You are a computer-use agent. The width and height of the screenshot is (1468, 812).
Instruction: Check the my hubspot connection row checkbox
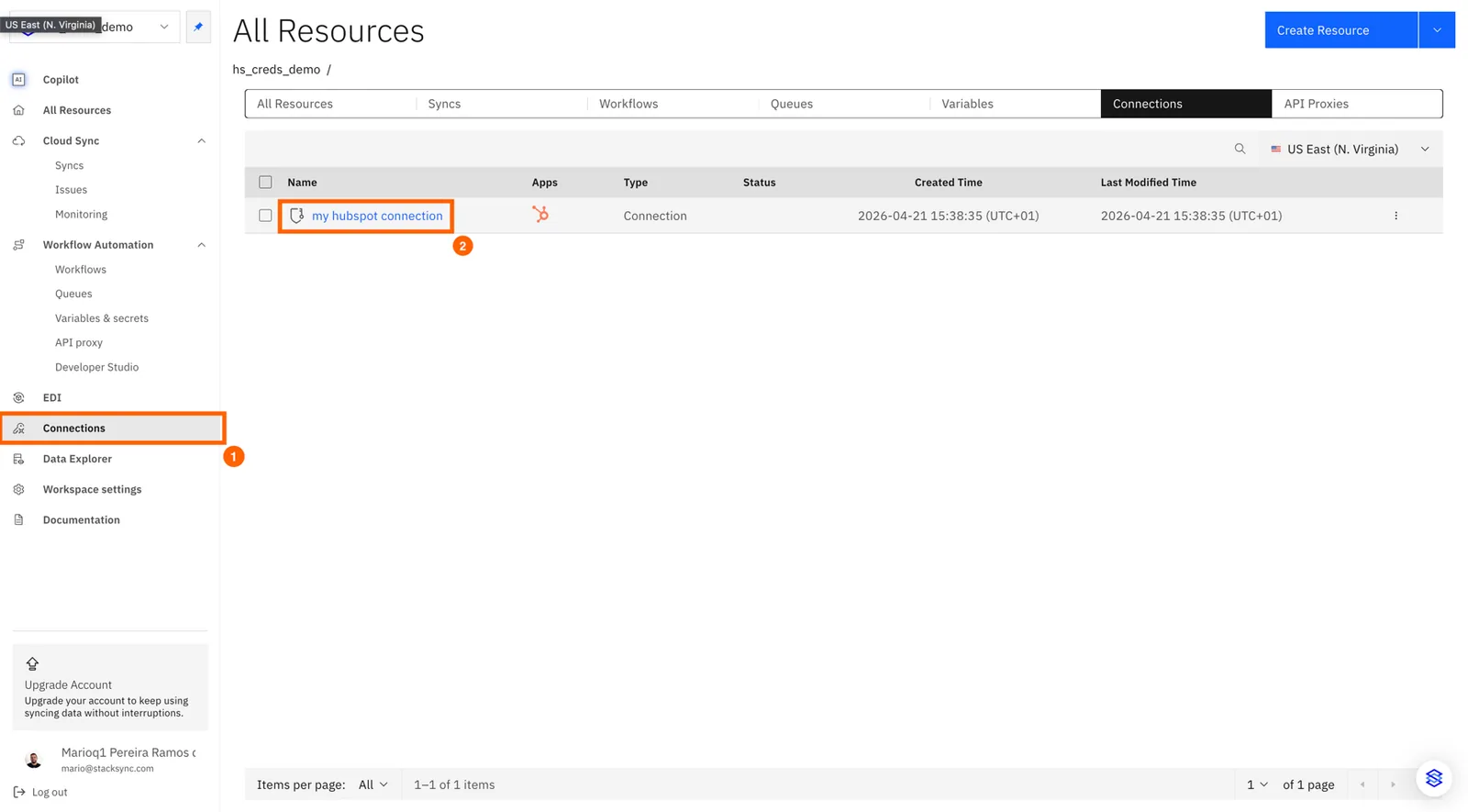[x=265, y=216]
